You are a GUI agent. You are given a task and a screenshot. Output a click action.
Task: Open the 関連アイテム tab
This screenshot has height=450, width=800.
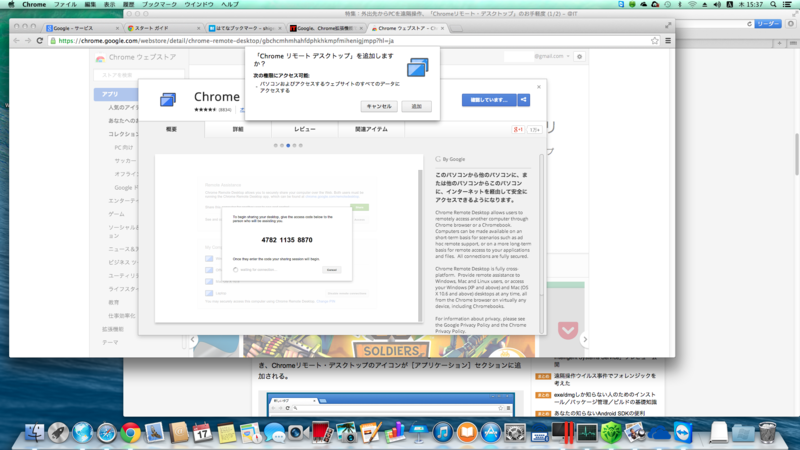[371, 130]
